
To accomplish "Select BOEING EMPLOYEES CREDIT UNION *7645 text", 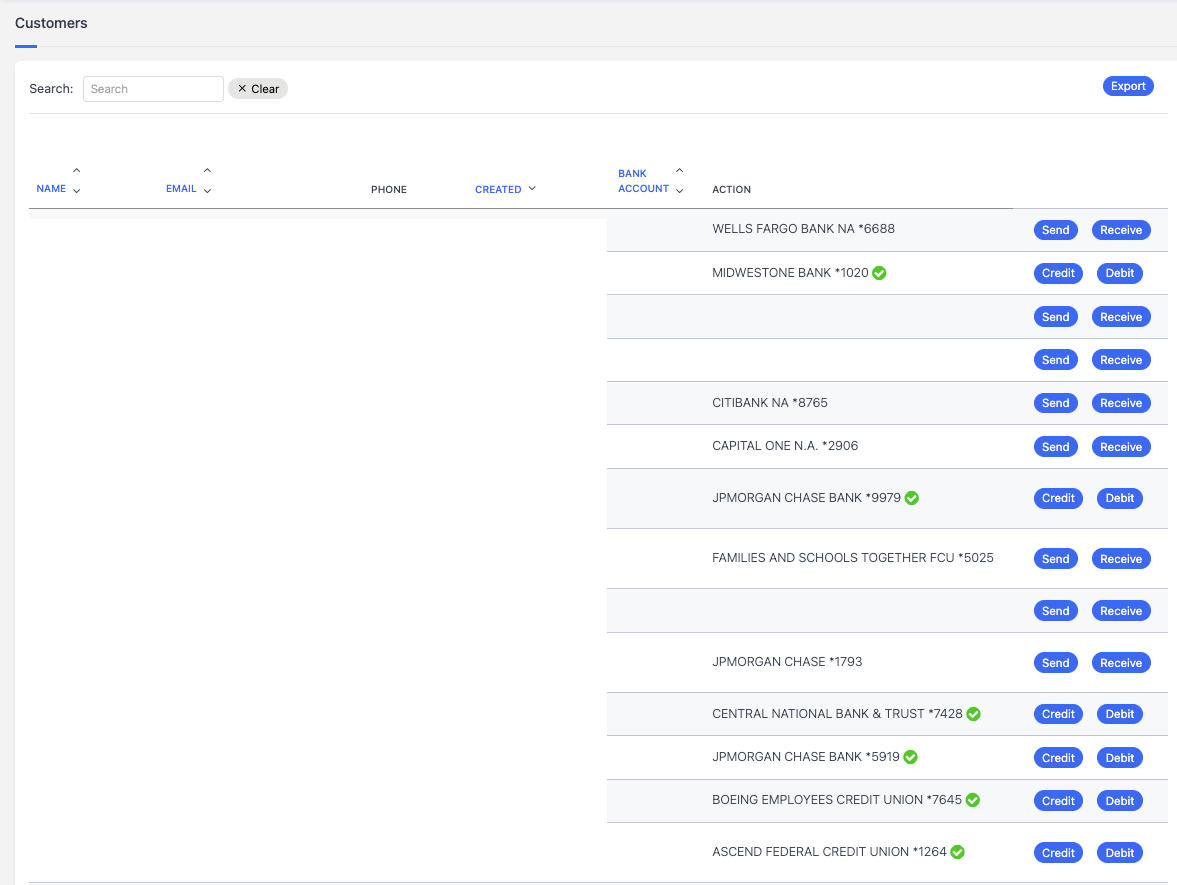I will [836, 800].
